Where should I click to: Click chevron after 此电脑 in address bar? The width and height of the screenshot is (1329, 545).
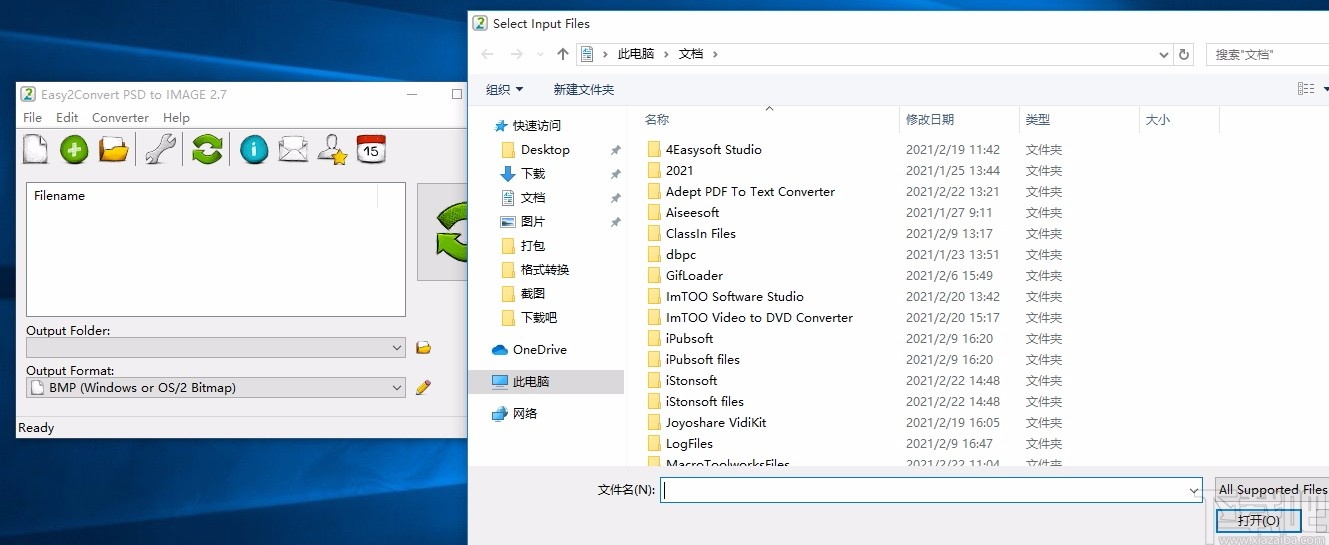[x=666, y=54]
